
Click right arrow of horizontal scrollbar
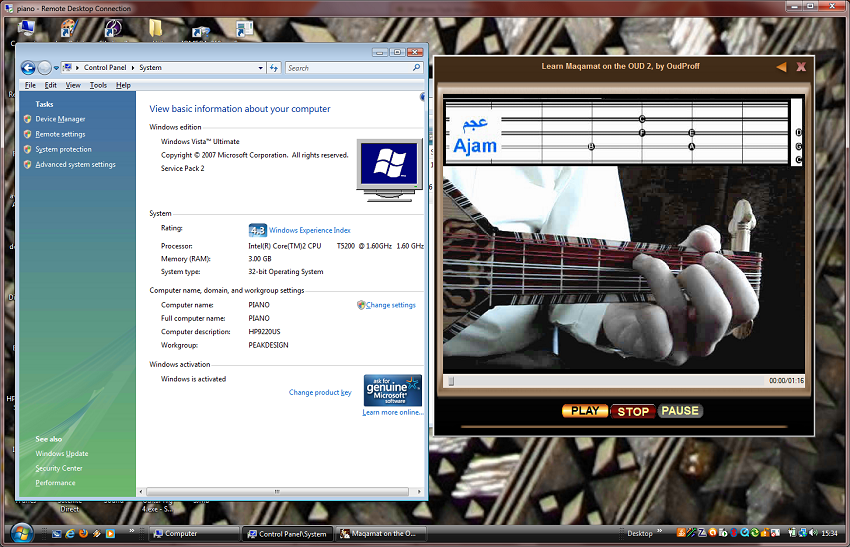(x=418, y=492)
